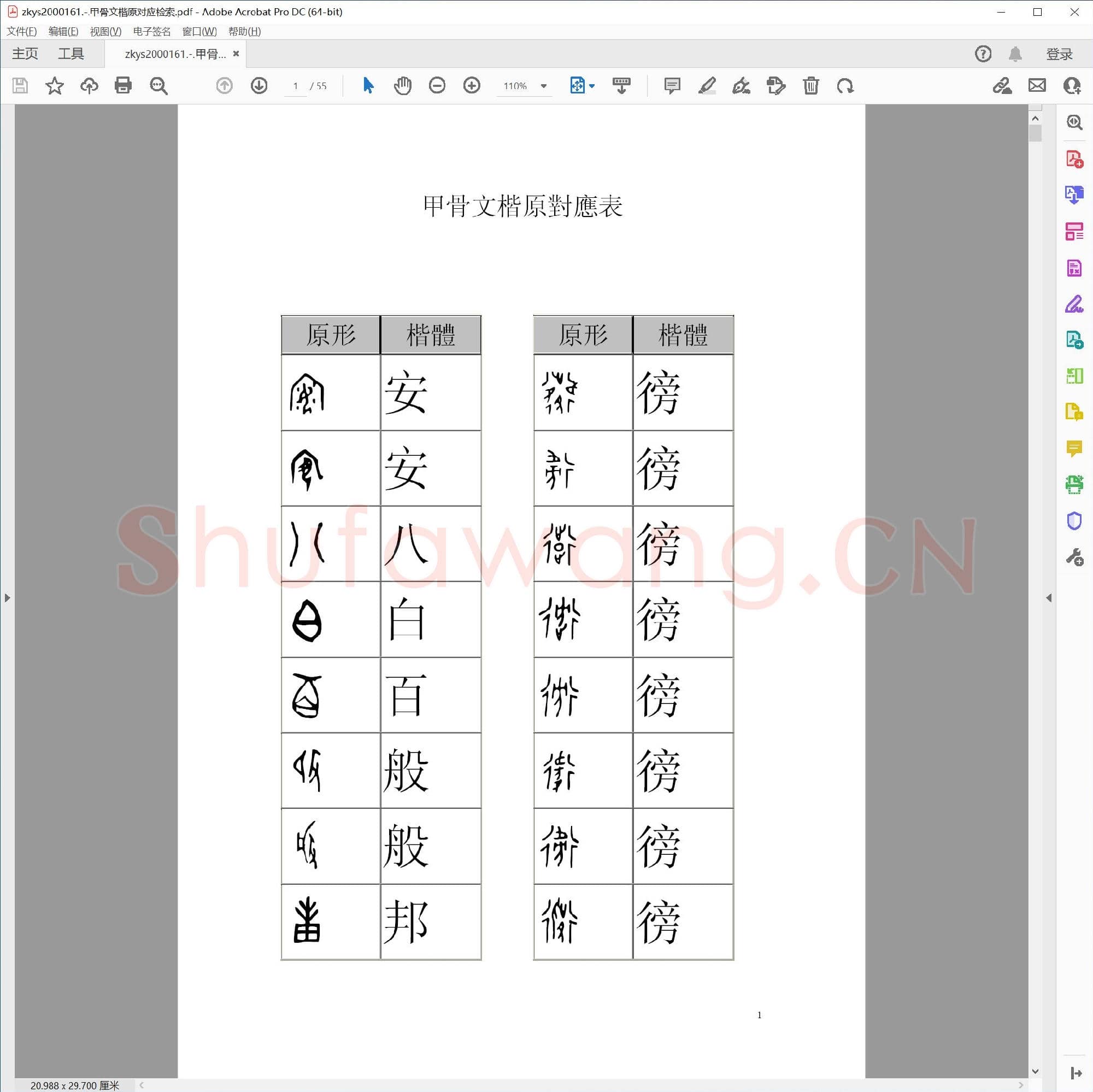Open the zoom level dropdown arrow
Screen dimensions: 1093x1092
pyautogui.click(x=544, y=86)
